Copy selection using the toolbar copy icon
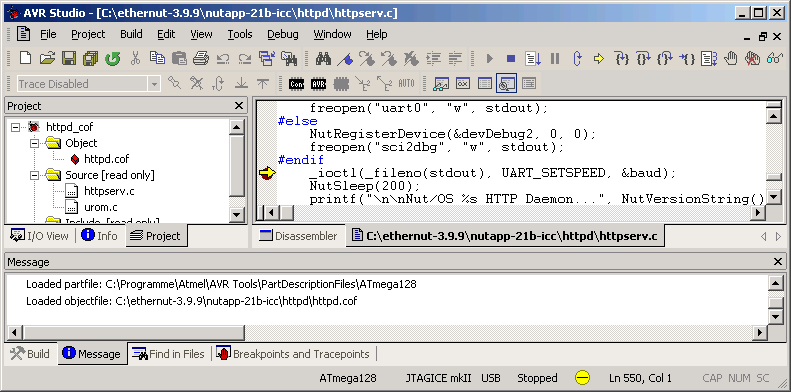The width and height of the screenshot is (791, 392). coord(157,59)
